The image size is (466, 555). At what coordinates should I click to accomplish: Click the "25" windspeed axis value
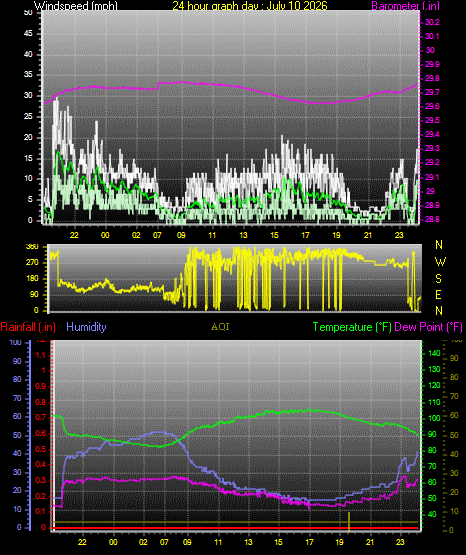tap(28, 116)
